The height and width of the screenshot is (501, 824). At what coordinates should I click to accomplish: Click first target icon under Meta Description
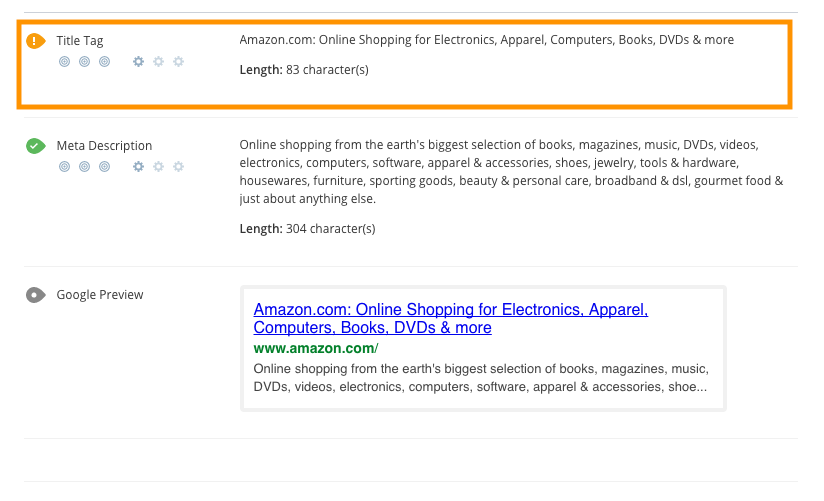click(x=64, y=167)
